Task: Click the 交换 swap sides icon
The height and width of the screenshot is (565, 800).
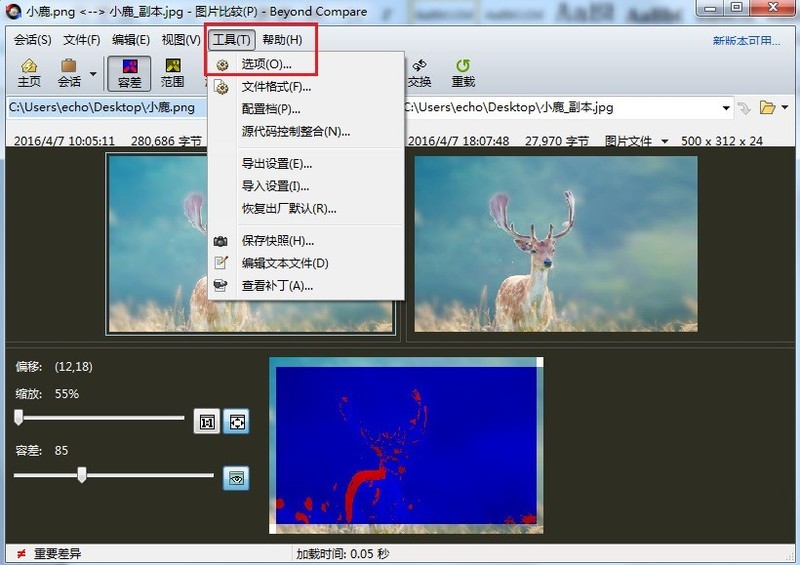Action: pos(419,73)
